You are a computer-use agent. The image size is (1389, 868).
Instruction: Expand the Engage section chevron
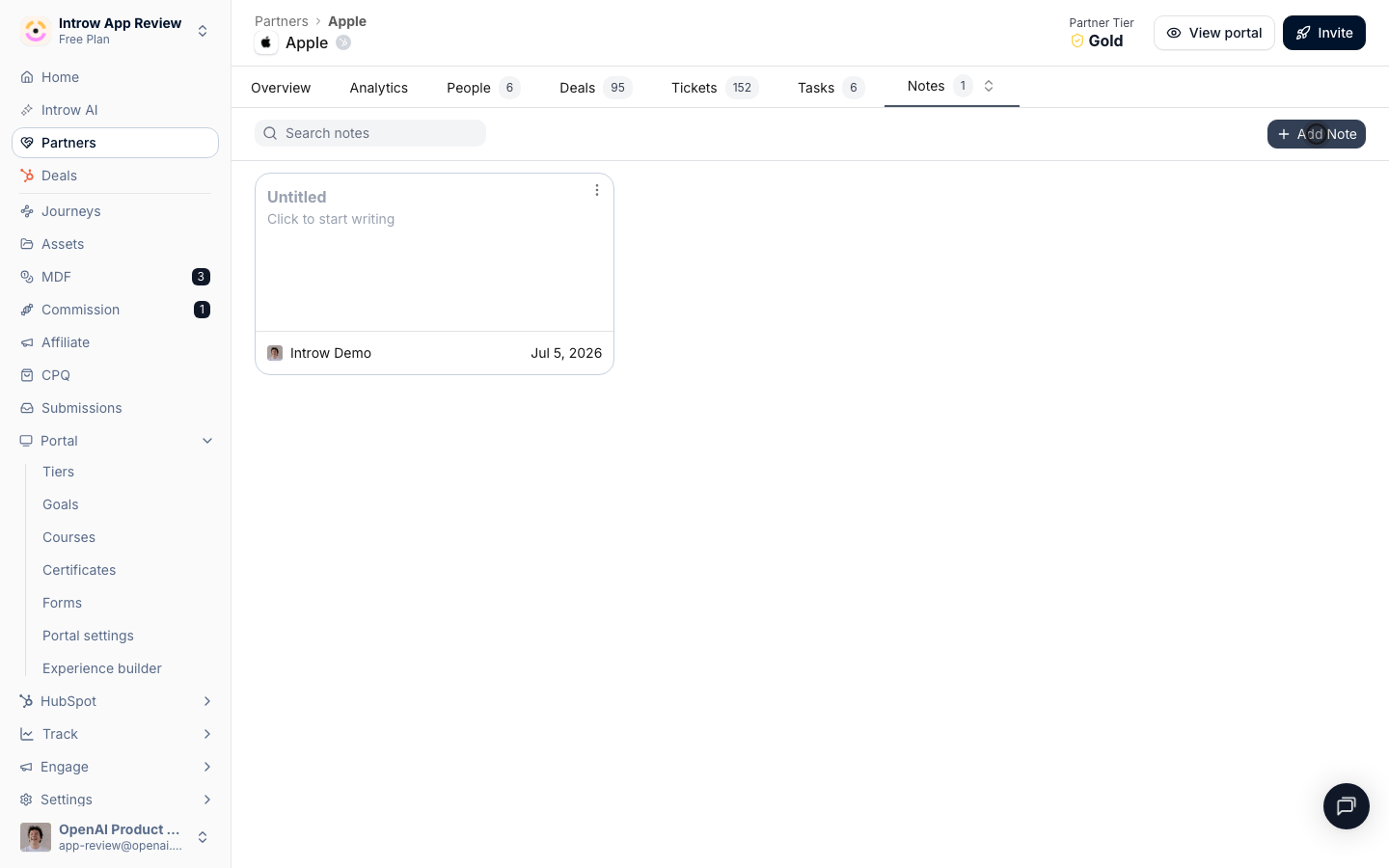pyautogui.click(x=207, y=767)
